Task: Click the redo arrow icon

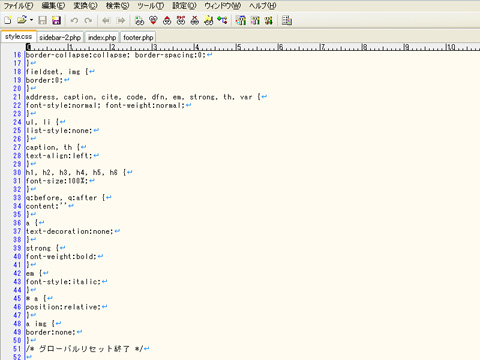Action: point(88,21)
